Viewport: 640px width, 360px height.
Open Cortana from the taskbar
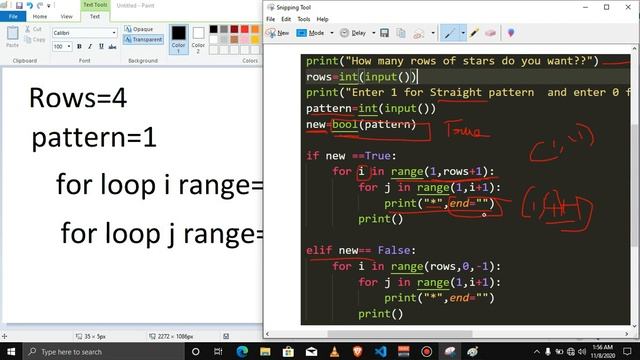pyautogui.click(x=196, y=351)
